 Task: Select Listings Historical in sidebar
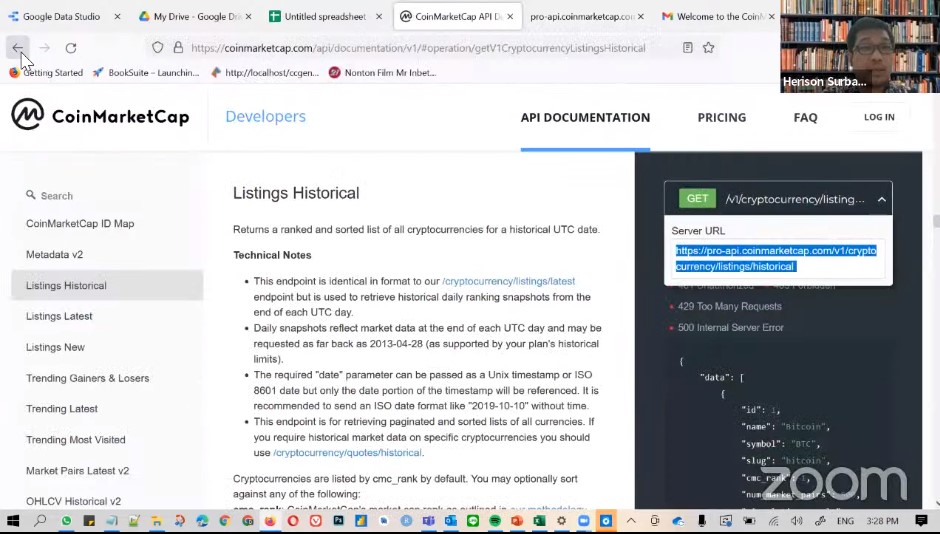(x=107, y=285)
